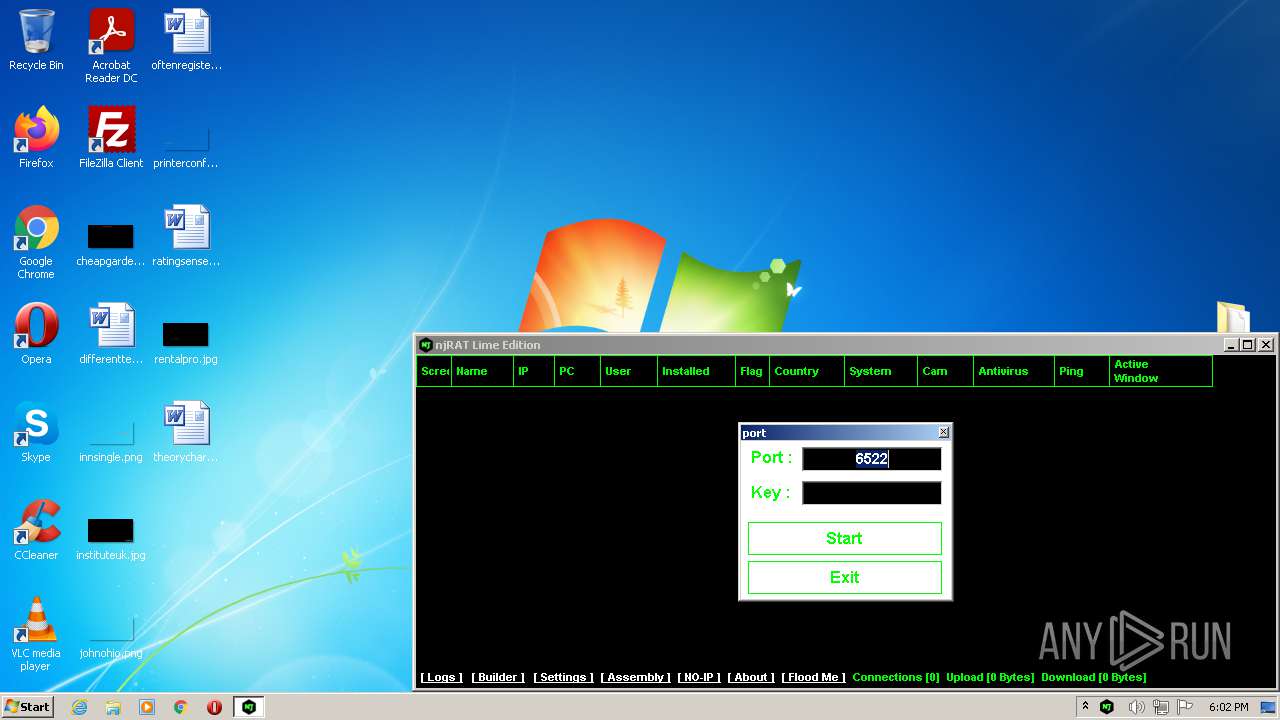Screen dimensions: 1280x720
Task: Focus the Key input field
Action: click(x=872, y=493)
